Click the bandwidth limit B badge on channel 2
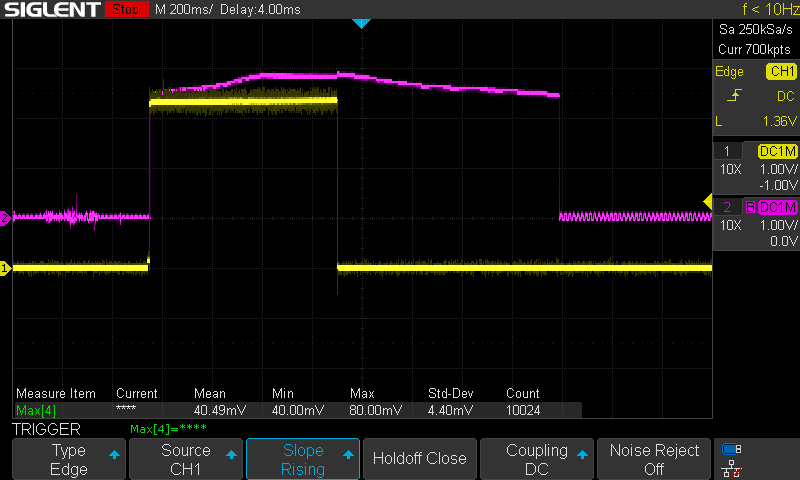 click(x=750, y=207)
